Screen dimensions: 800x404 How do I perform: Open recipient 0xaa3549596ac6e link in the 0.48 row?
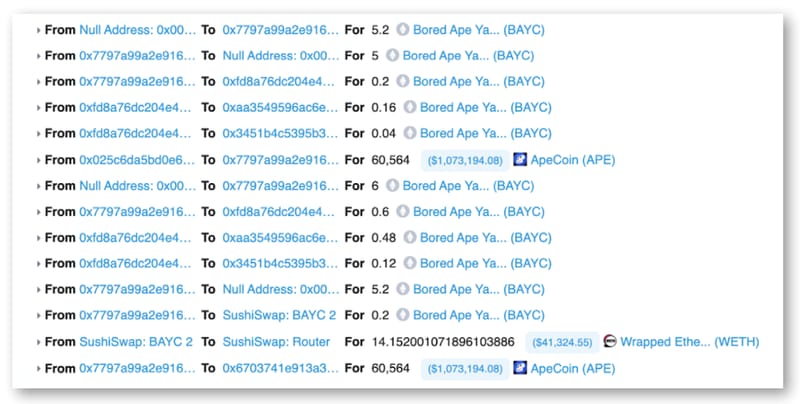click(x=280, y=237)
